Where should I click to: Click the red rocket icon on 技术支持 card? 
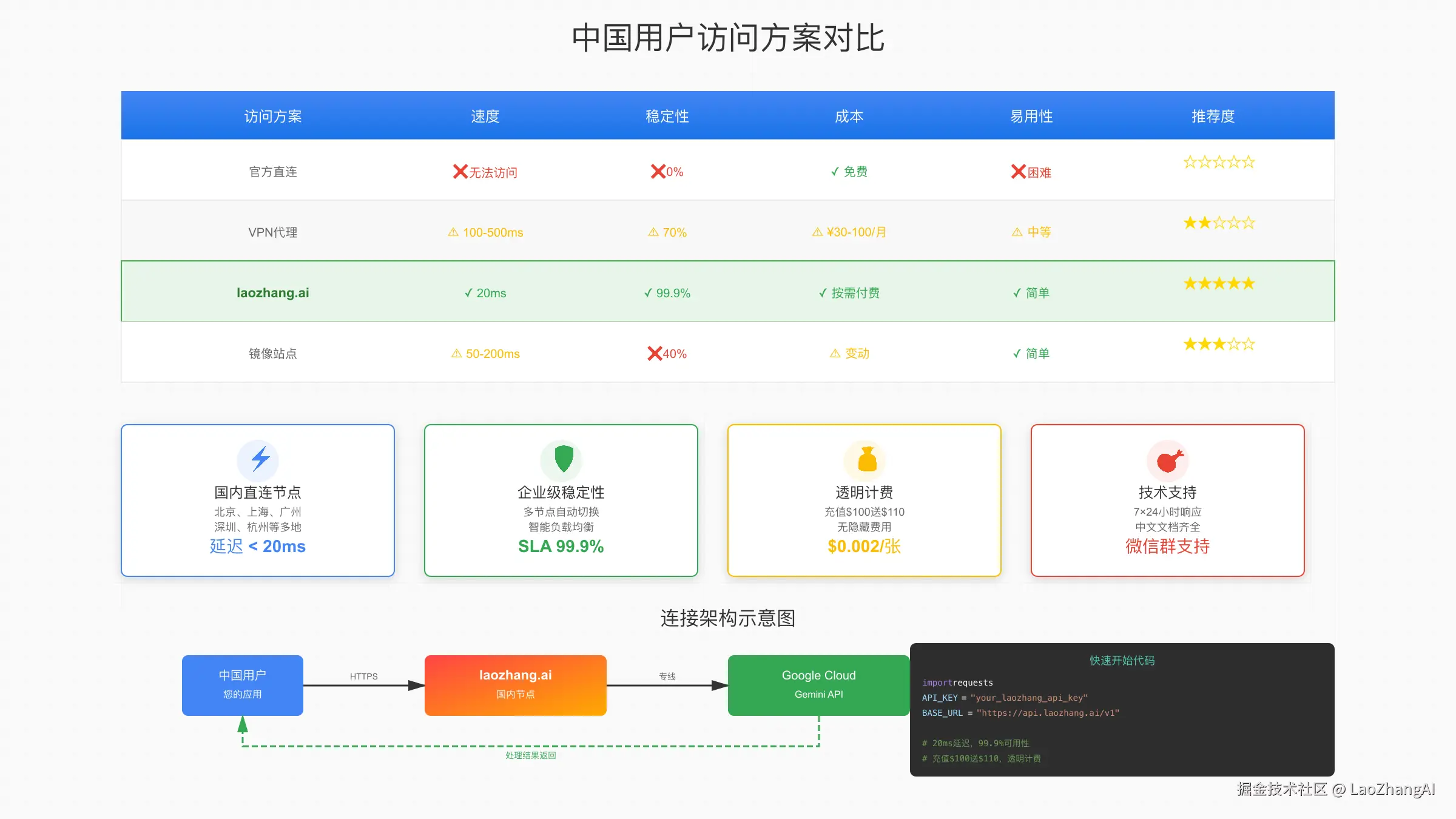point(1167,460)
